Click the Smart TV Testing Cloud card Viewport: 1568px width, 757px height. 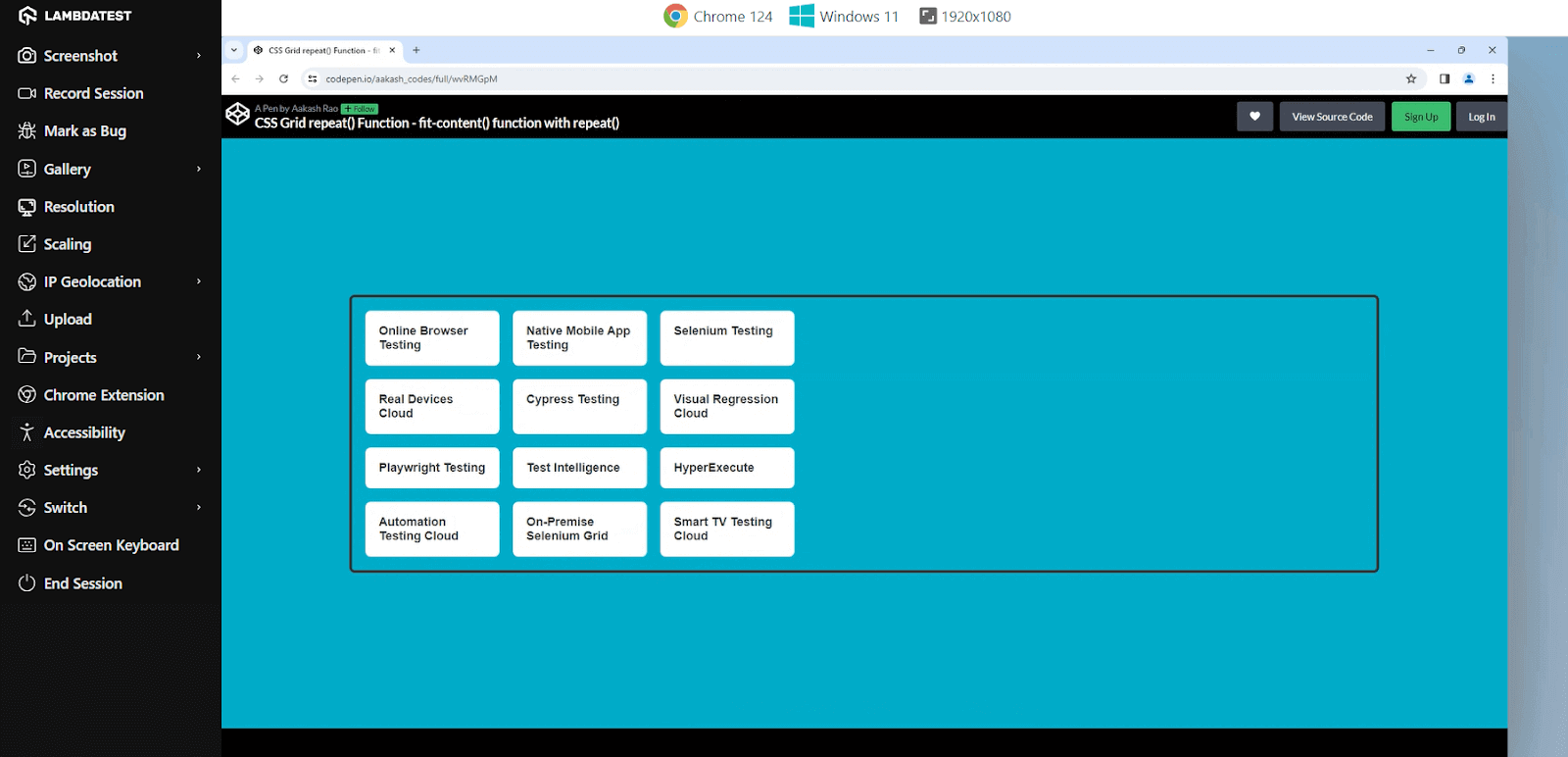(x=727, y=530)
